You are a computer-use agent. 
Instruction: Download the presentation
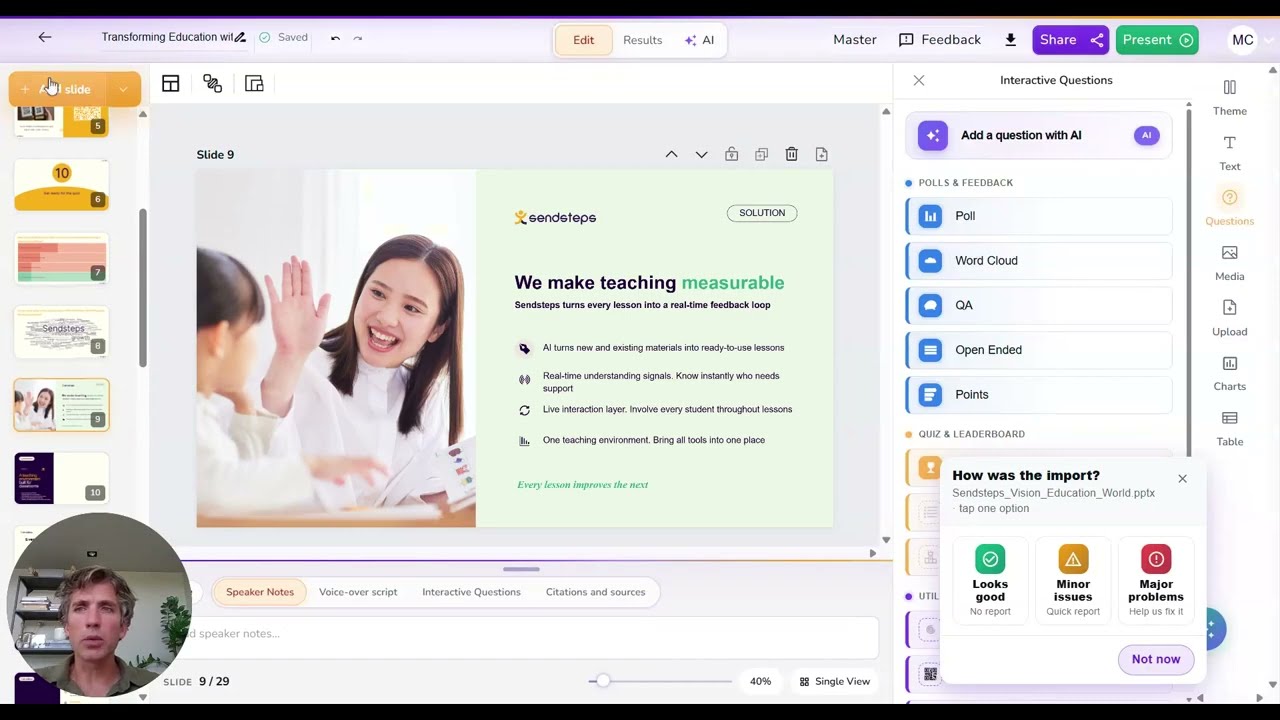point(1010,40)
